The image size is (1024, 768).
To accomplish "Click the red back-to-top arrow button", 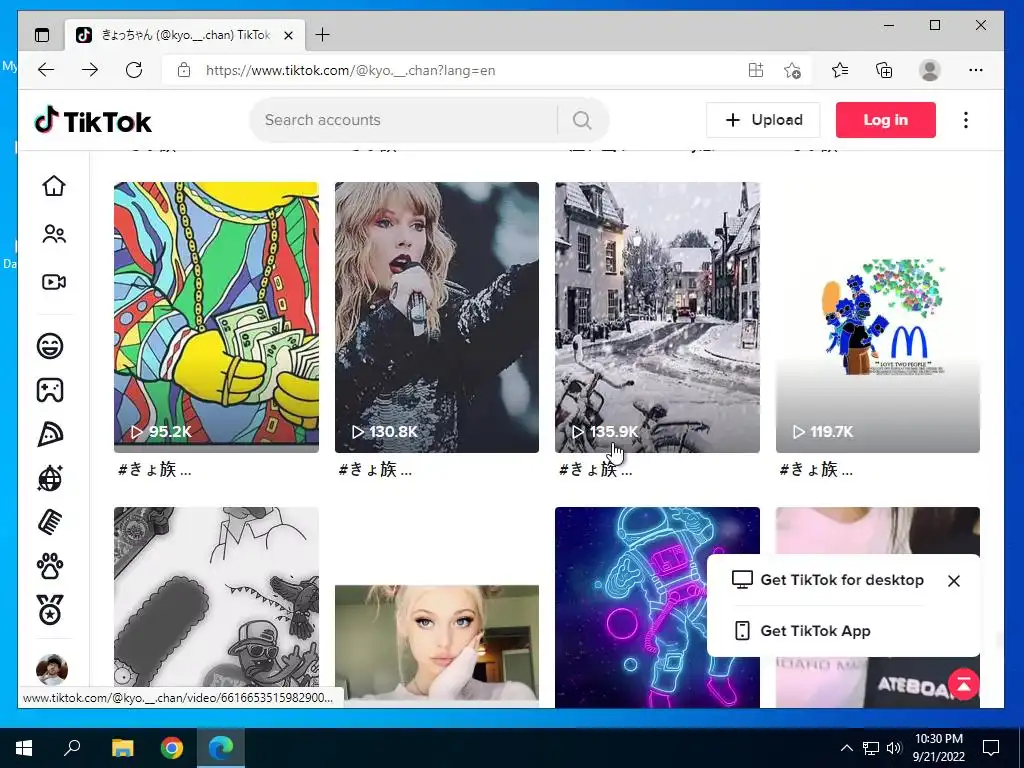I will click(x=964, y=684).
